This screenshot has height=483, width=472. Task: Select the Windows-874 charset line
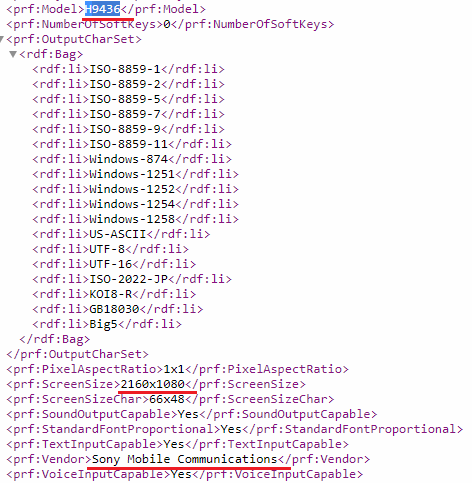pyautogui.click(x=128, y=159)
